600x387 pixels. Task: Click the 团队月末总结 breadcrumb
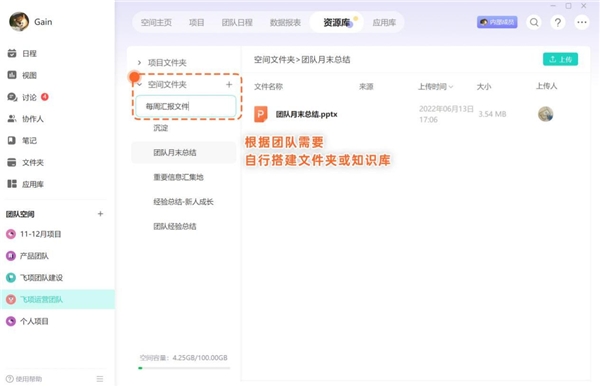click(326, 59)
